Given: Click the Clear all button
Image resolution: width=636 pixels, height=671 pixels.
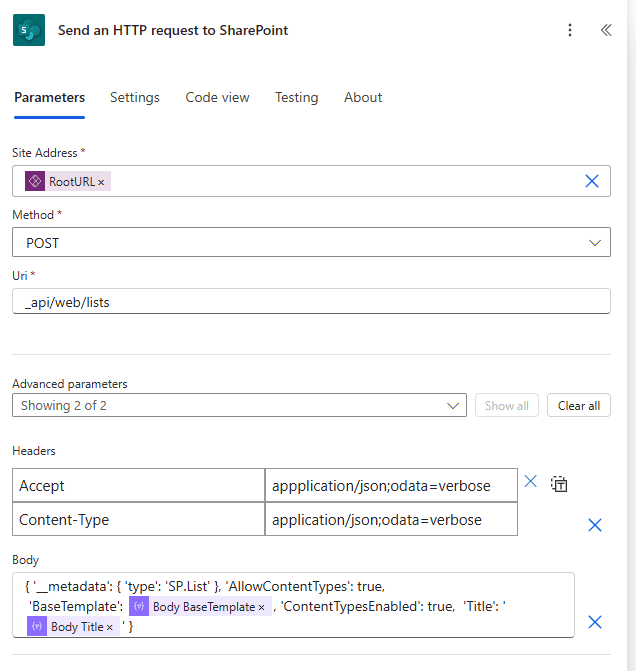Looking at the screenshot, I should [x=578, y=405].
